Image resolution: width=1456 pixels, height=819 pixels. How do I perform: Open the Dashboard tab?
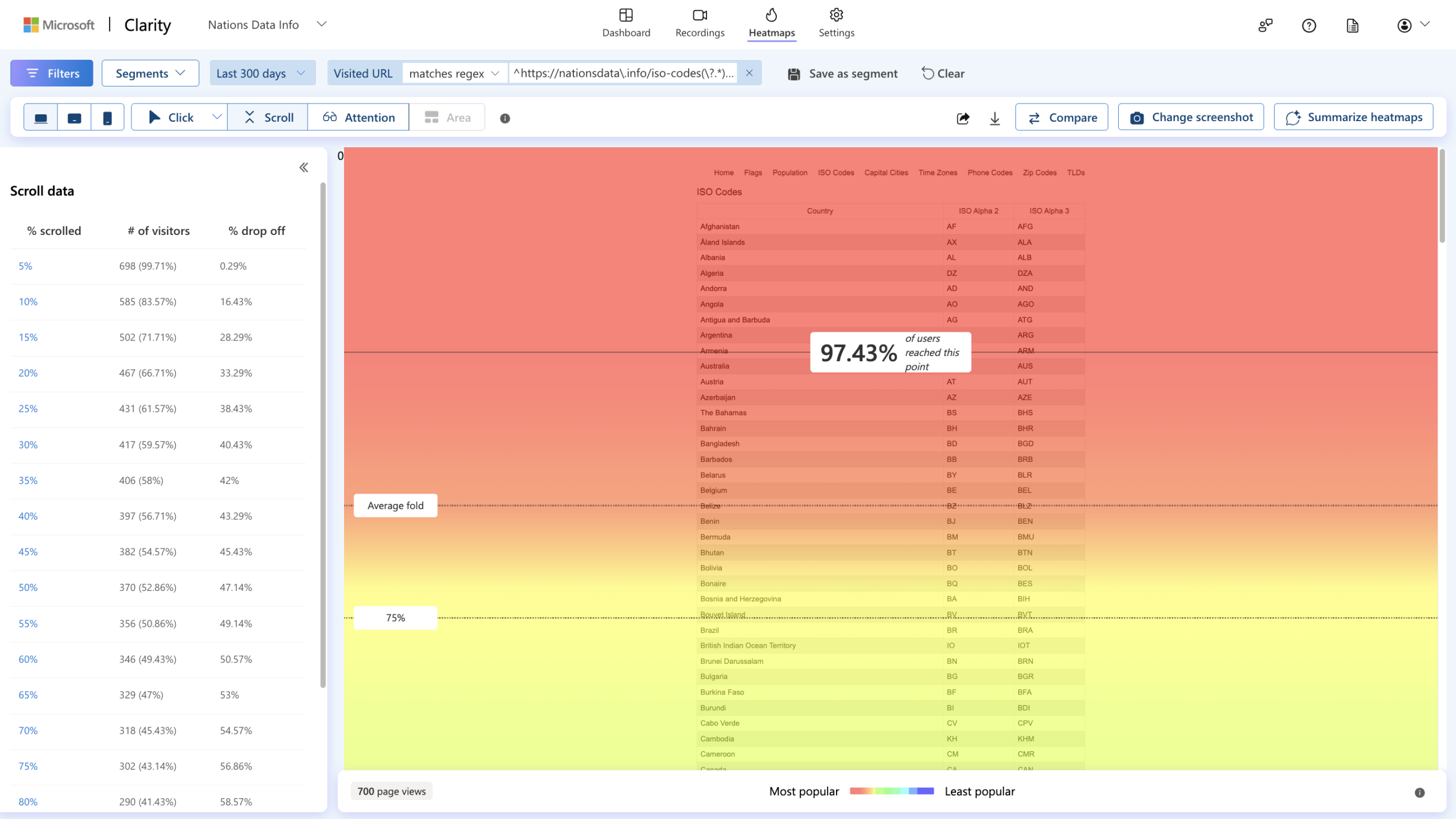626,23
